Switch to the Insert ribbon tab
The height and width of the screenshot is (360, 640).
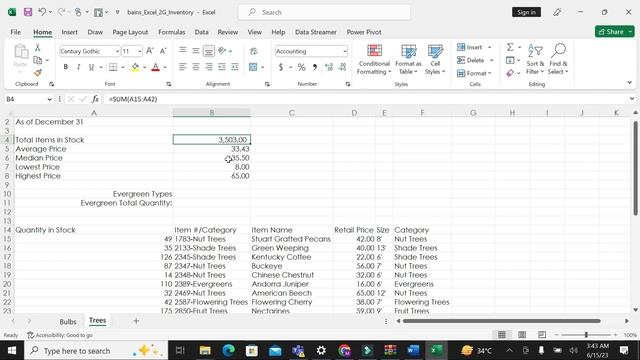coord(69,32)
